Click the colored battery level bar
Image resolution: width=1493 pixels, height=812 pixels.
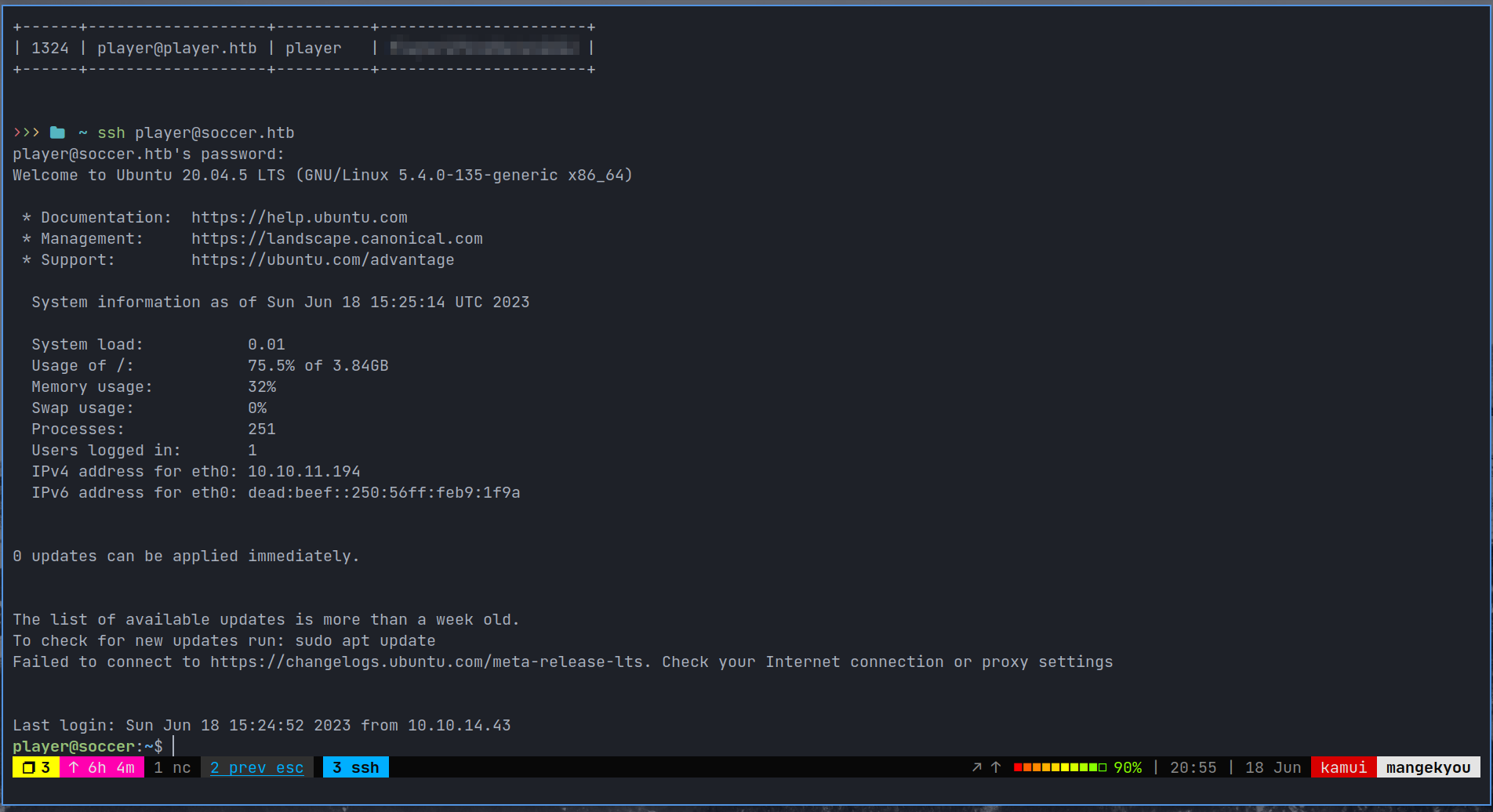pyautogui.click(x=1059, y=767)
